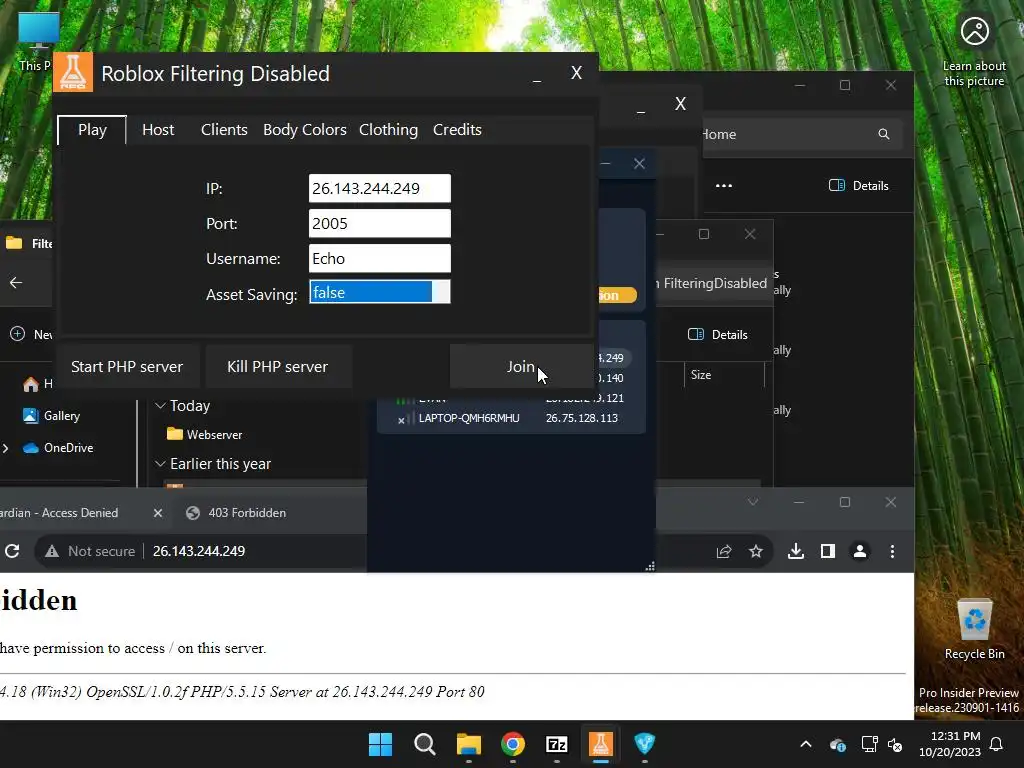Open the Clients tab

click(x=224, y=130)
